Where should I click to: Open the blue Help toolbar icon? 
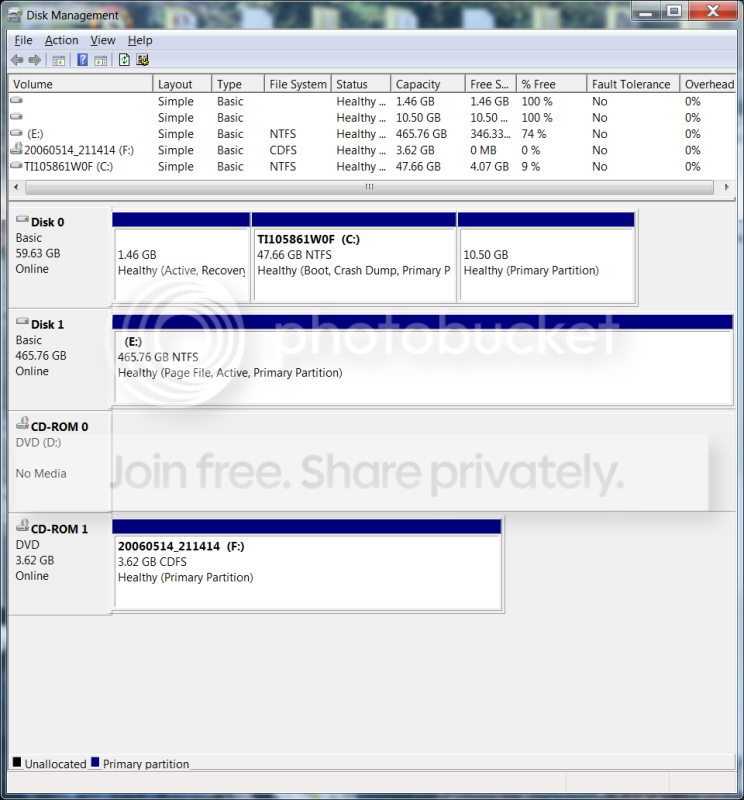click(82, 60)
